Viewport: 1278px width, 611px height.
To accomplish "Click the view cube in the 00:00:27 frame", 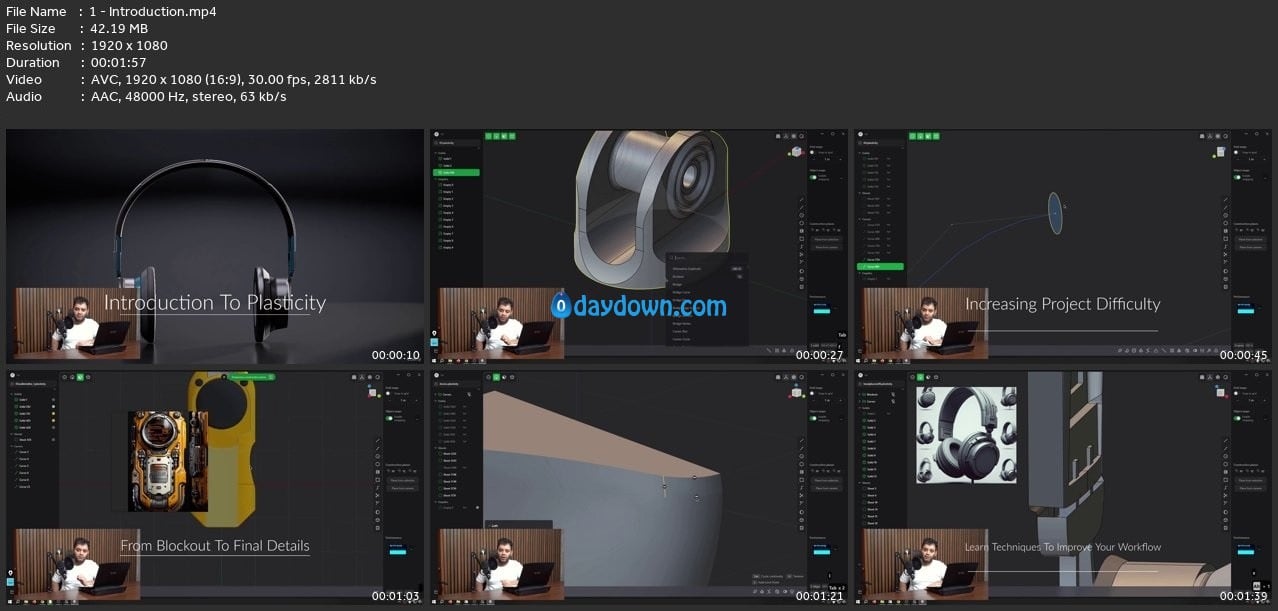I will (796, 152).
